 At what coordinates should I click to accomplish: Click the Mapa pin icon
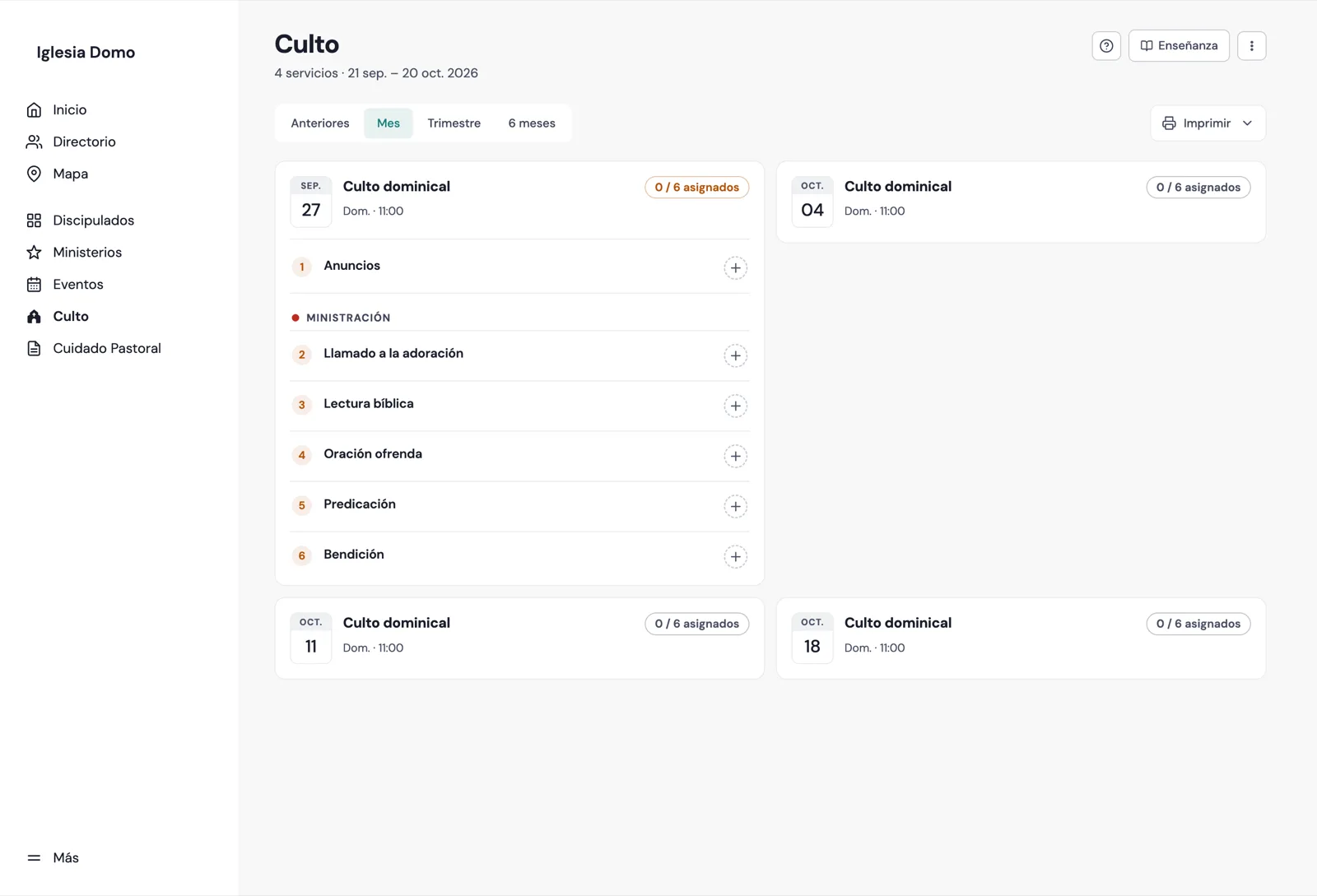click(34, 174)
